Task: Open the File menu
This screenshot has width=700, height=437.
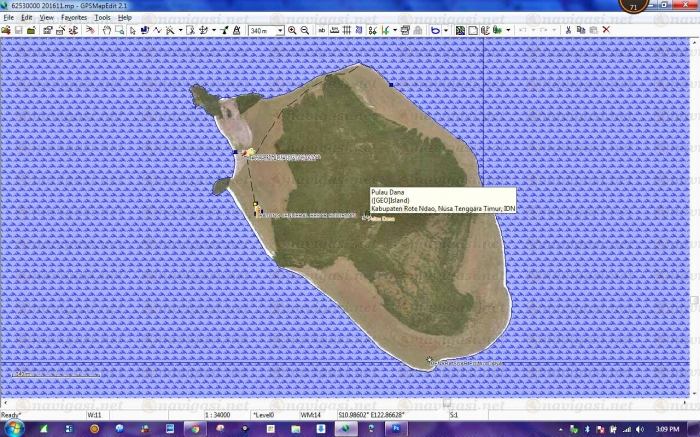Action: click(9, 18)
